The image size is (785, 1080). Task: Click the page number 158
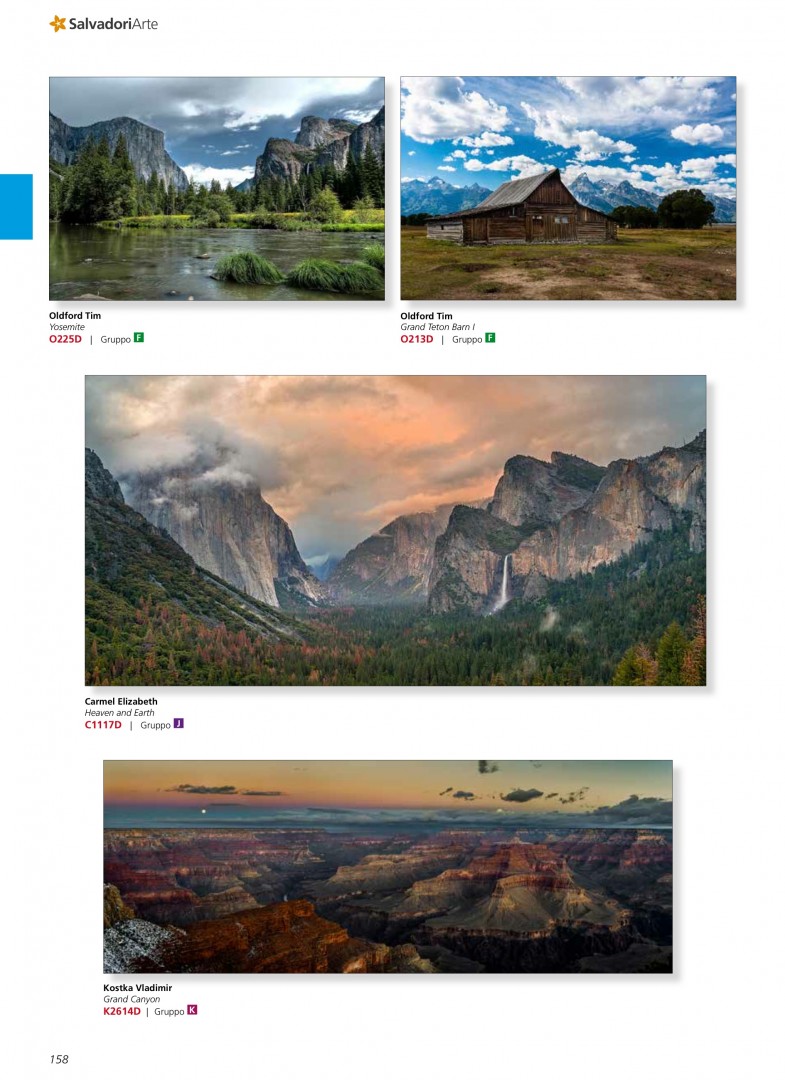tap(59, 1059)
